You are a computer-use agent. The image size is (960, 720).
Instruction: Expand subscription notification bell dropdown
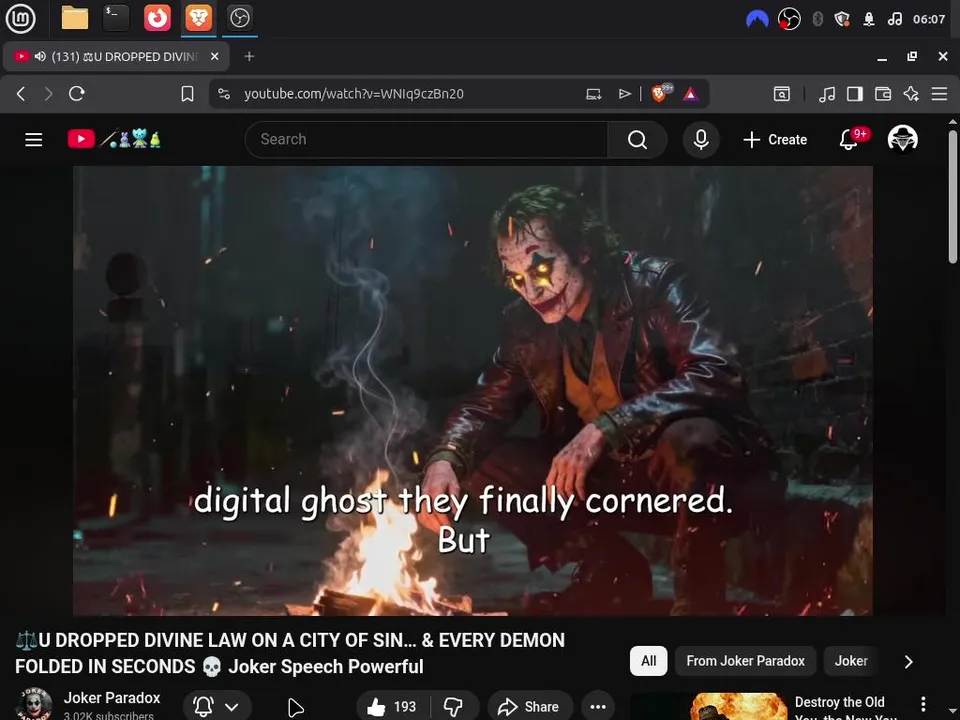click(217, 707)
